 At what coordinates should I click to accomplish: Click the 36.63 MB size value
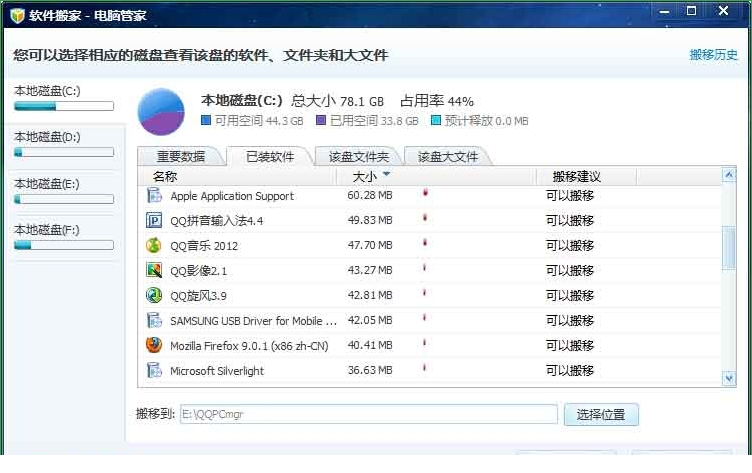coord(370,370)
